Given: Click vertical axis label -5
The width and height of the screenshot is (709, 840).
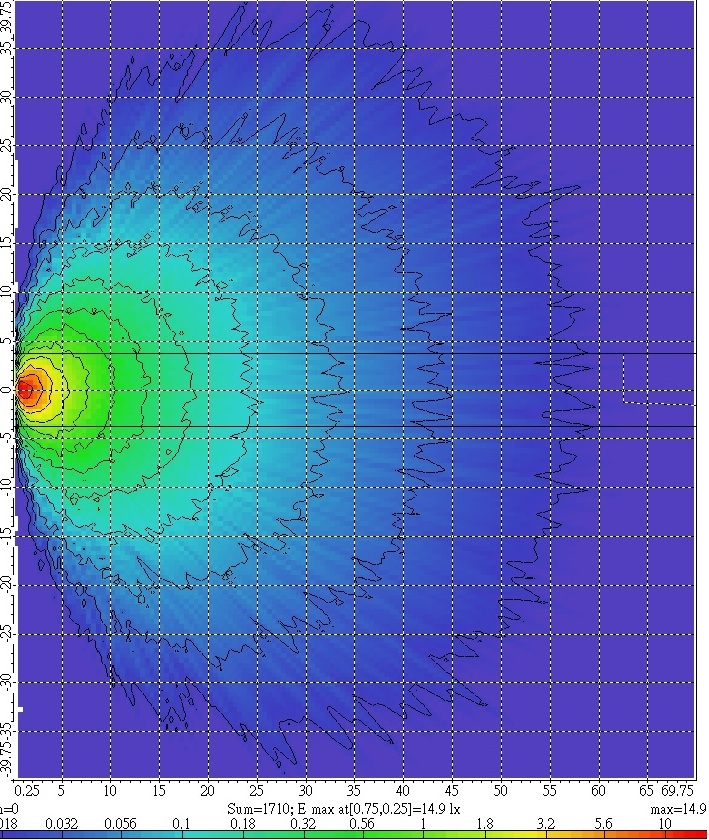Looking at the screenshot, I should (x=6, y=437).
